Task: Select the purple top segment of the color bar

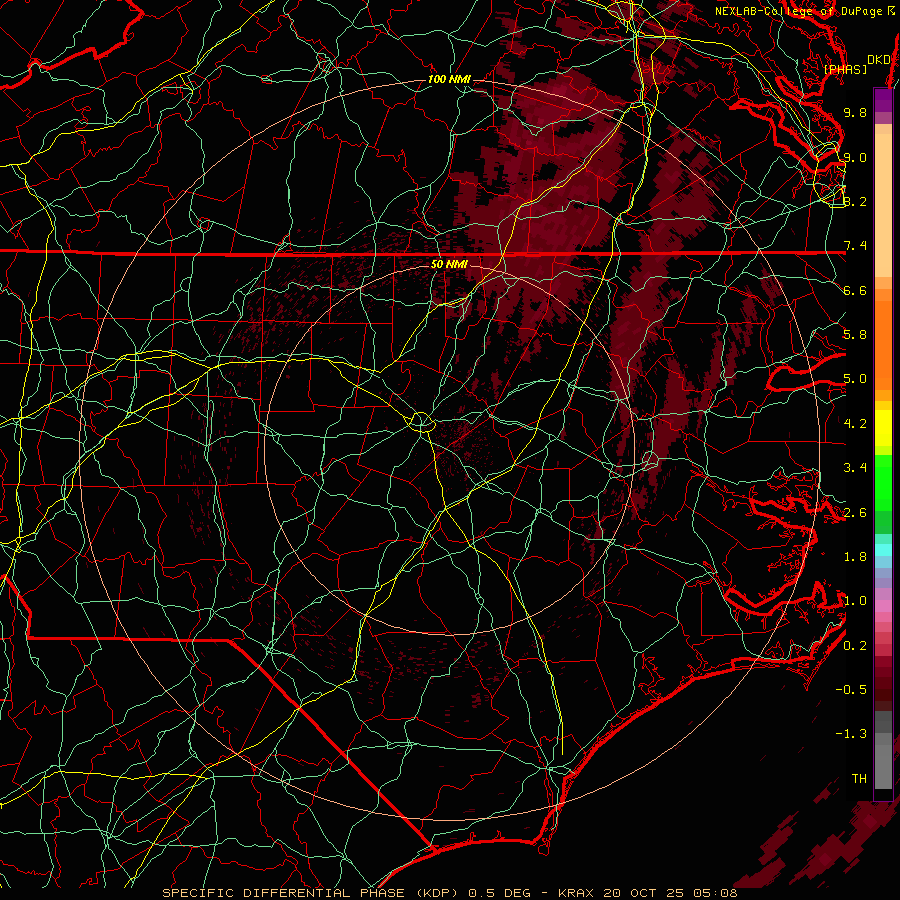Action: [883, 100]
